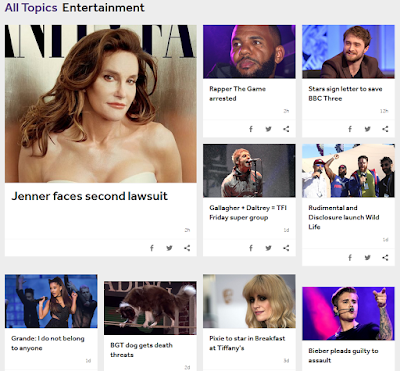Screen dimensions: 400x371
Task: Share Rapper The Game arrested on Facebook
Action: [251, 129]
